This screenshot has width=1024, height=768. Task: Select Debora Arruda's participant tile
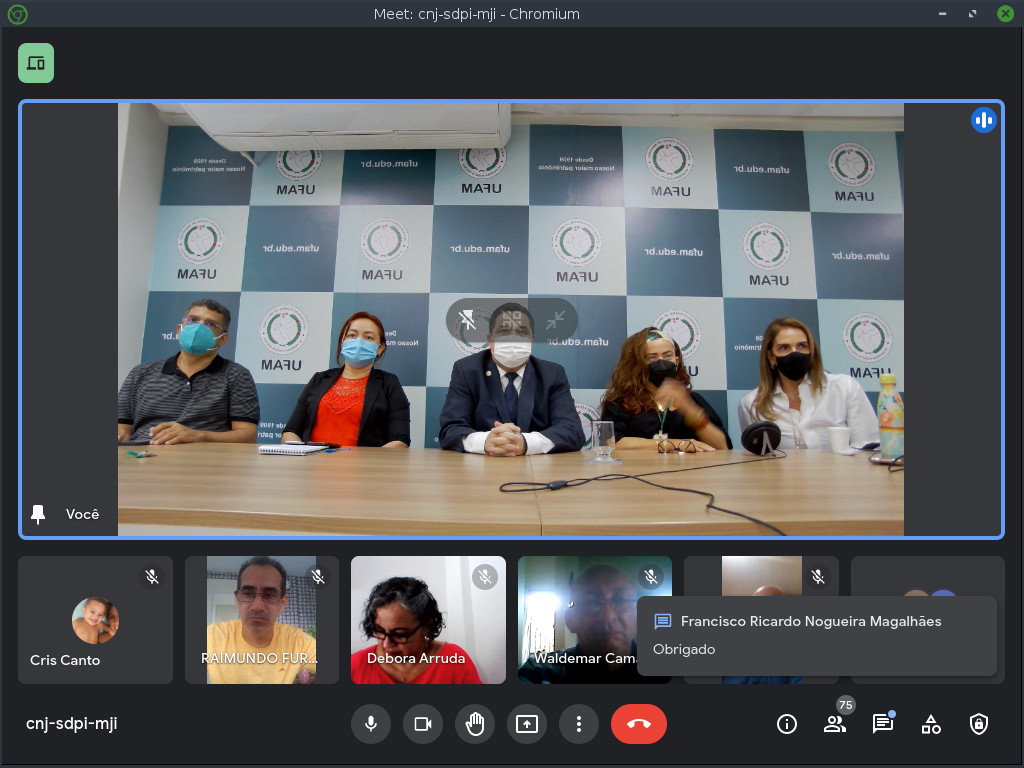pos(428,620)
